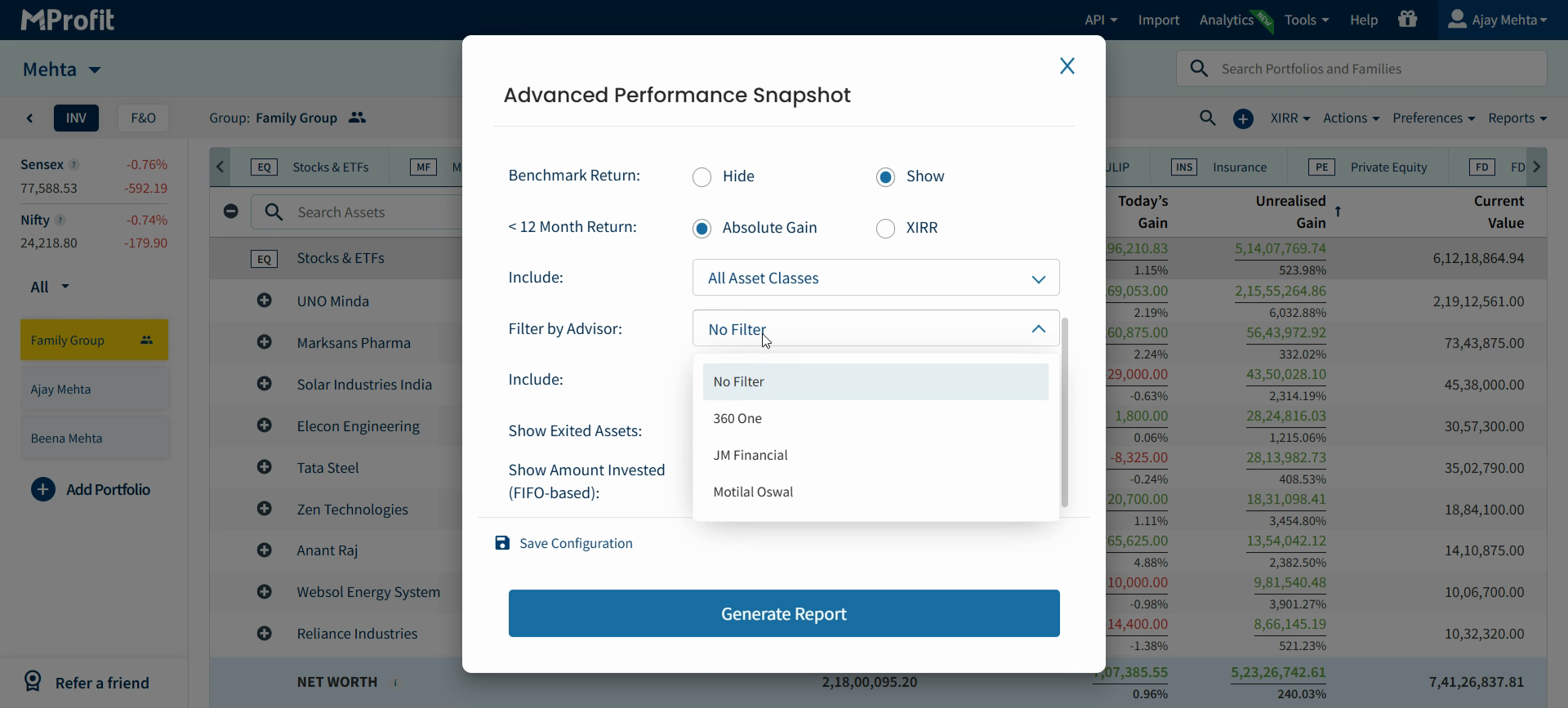Close the Advanced Performance Snapshot dialog
The image size is (1568, 708).
pyautogui.click(x=1067, y=66)
